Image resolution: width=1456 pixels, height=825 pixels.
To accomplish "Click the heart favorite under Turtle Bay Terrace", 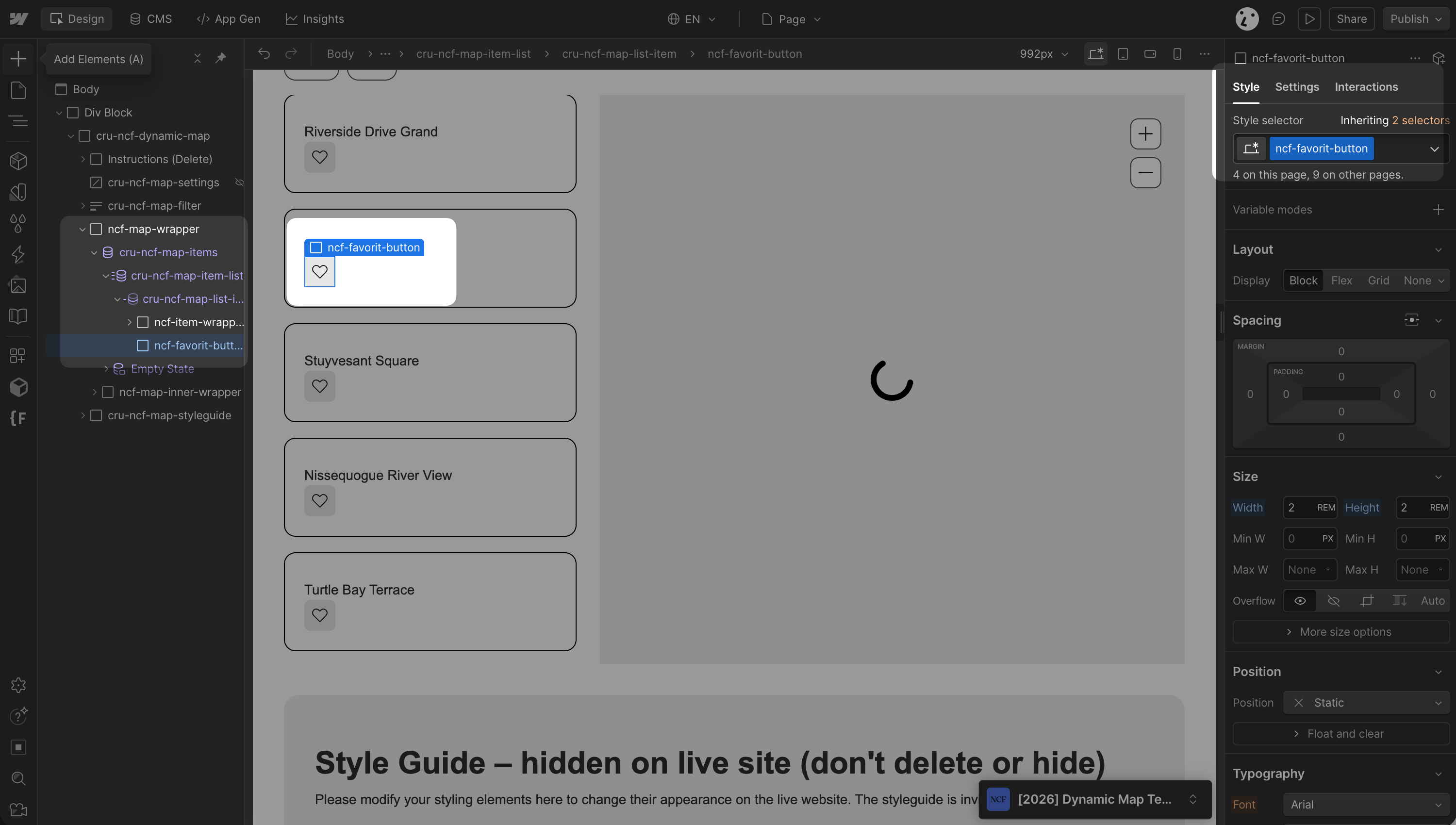I will click(319, 615).
